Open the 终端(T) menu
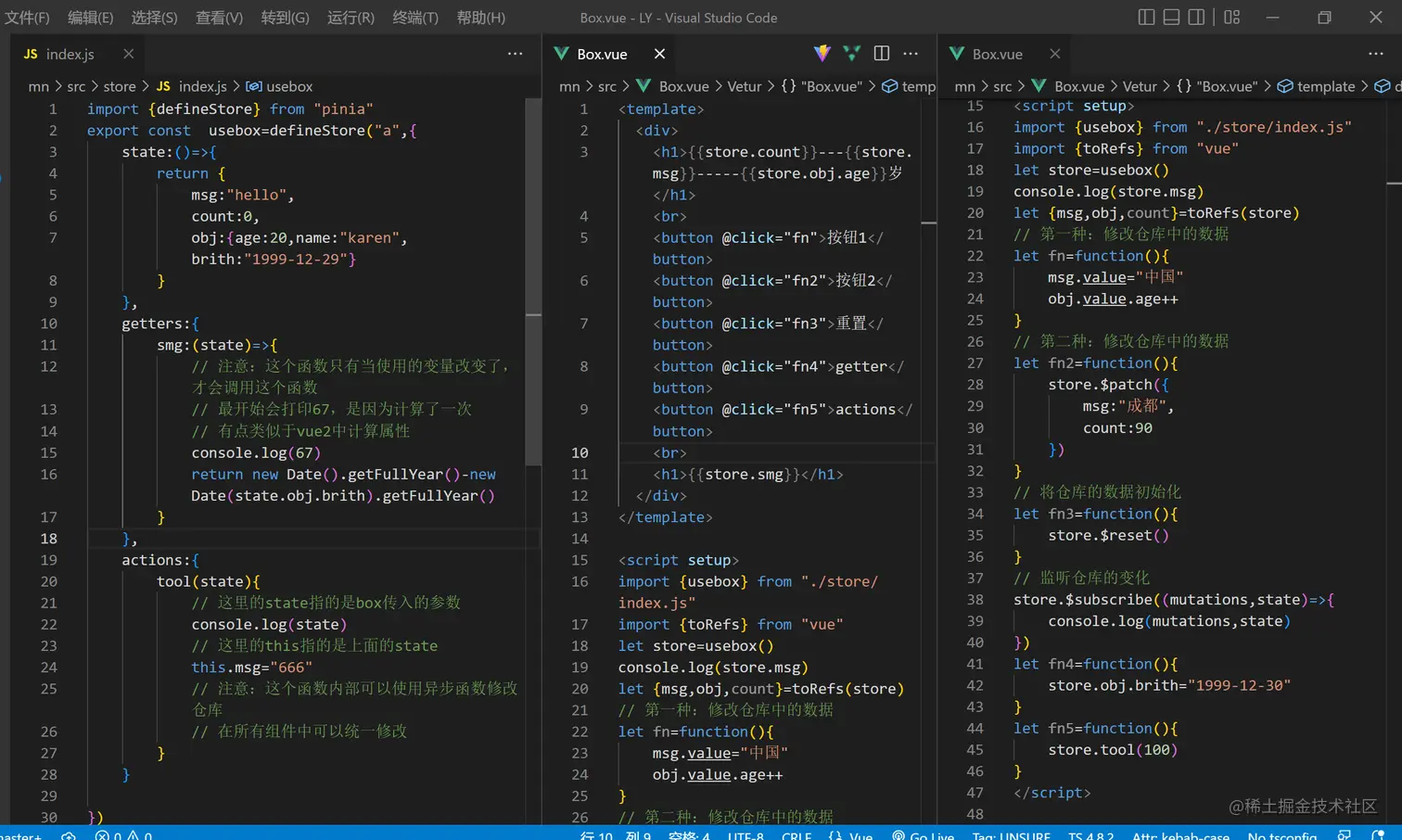 [414, 18]
